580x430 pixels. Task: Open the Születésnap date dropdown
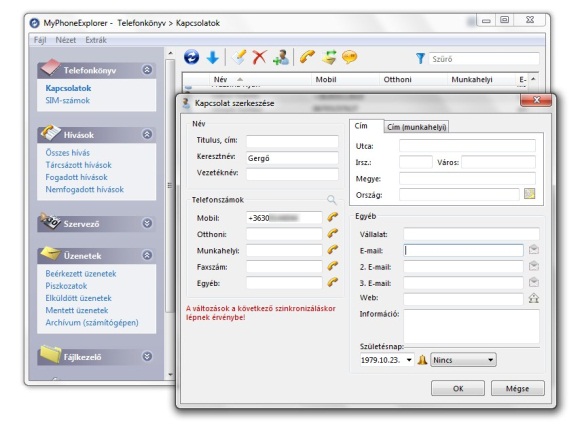tap(409, 360)
